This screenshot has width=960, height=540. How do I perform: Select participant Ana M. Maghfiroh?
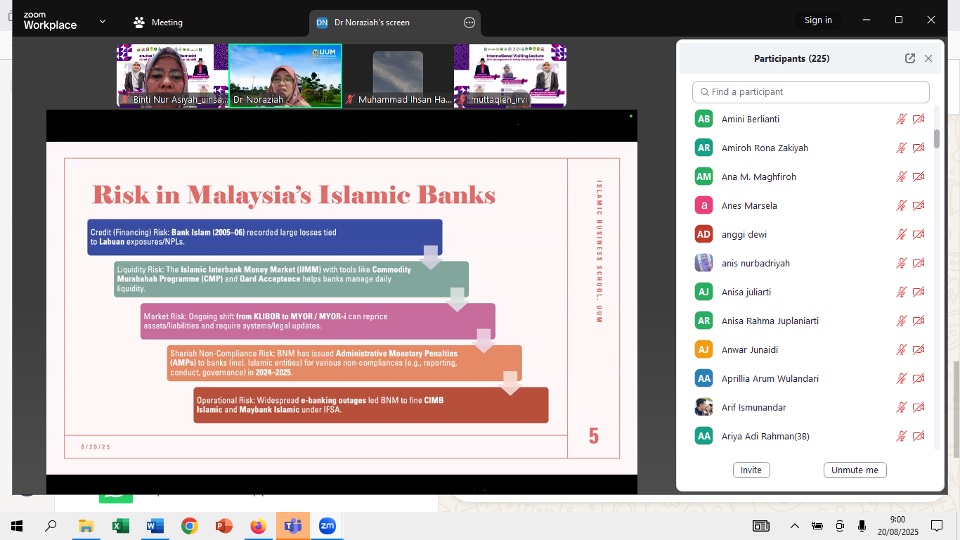click(x=811, y=176)
